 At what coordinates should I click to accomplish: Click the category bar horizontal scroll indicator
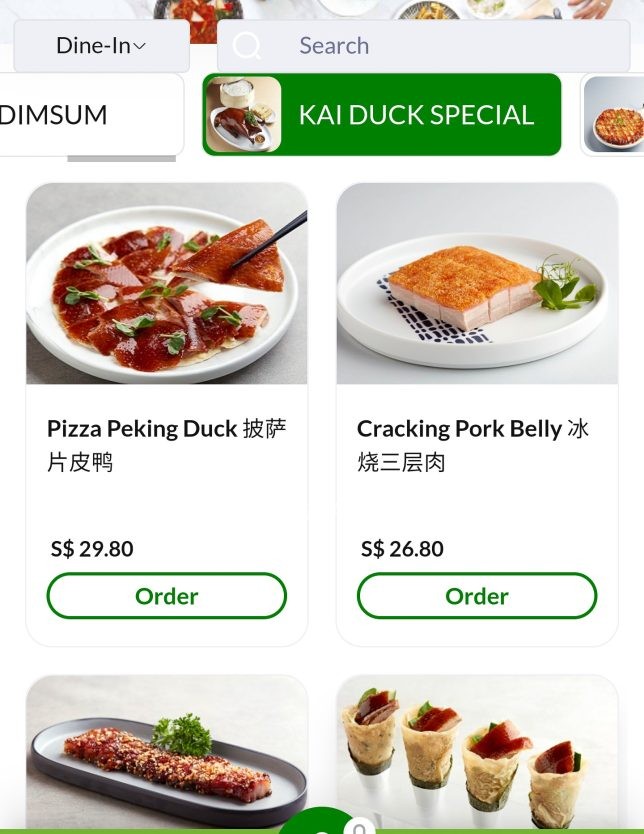121,159
